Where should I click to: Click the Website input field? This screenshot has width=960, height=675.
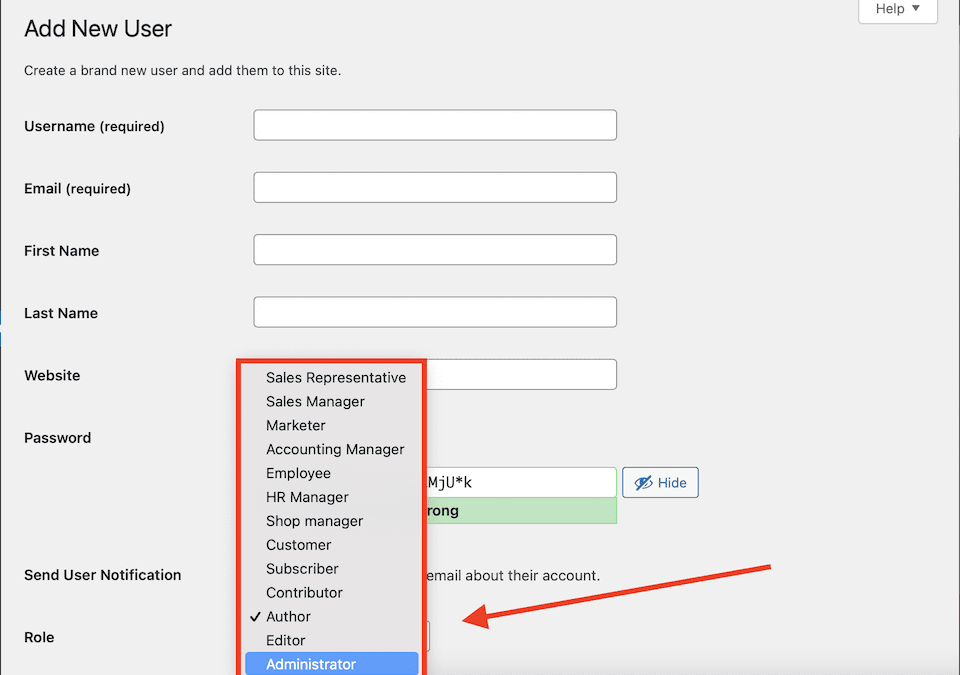(521, 374)
